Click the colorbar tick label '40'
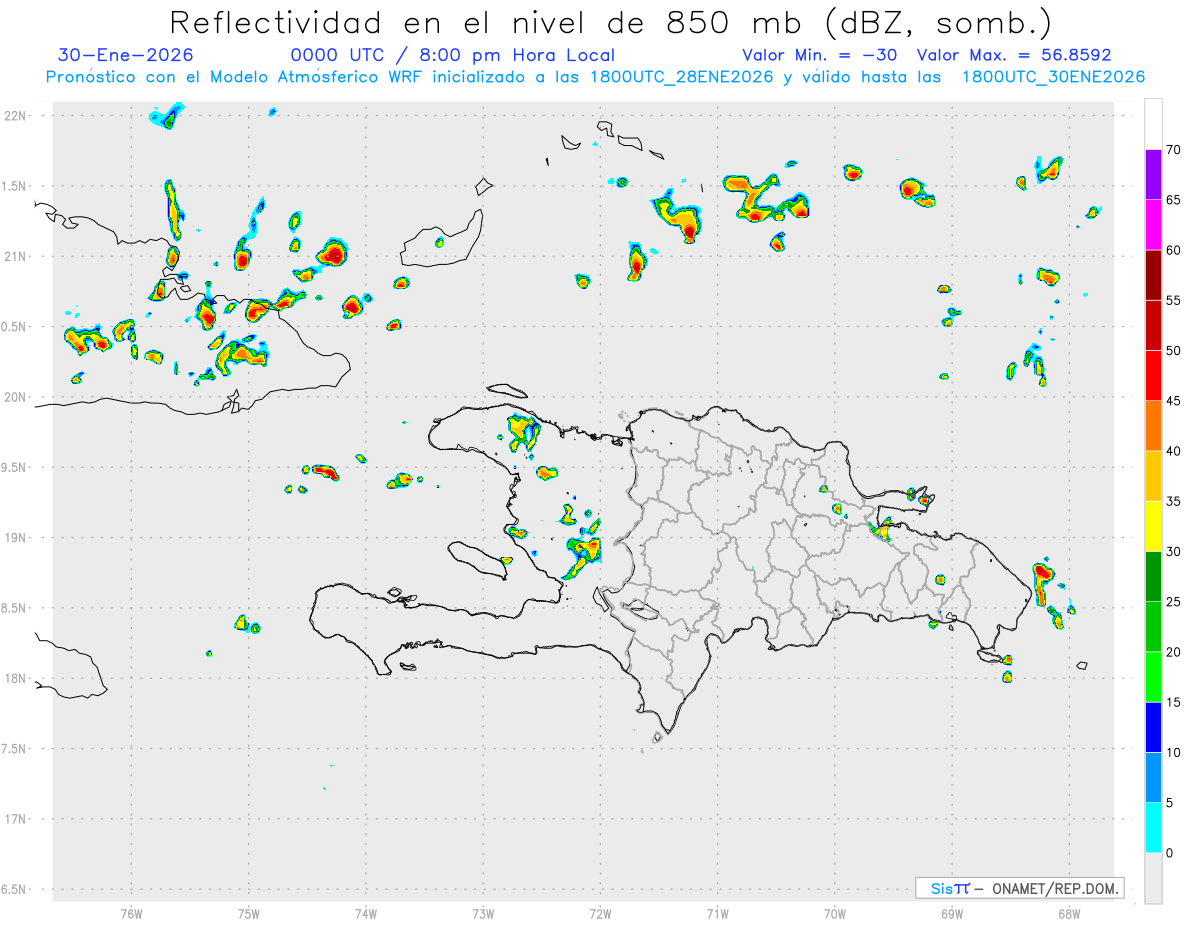Image resolution: width=1200 pixels, height=927 pixels. pos(1173,451)
